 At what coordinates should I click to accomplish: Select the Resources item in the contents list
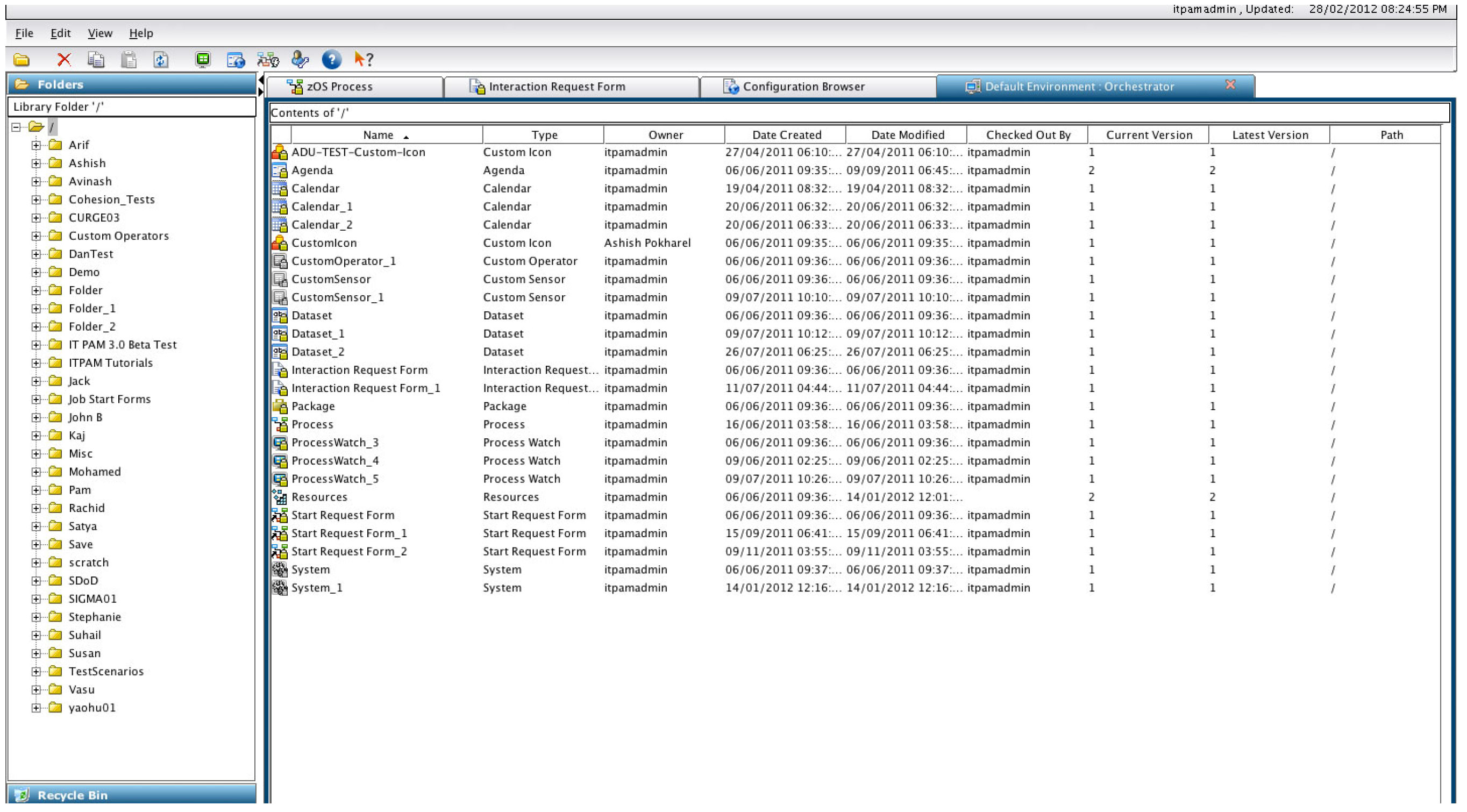point(319,496)
